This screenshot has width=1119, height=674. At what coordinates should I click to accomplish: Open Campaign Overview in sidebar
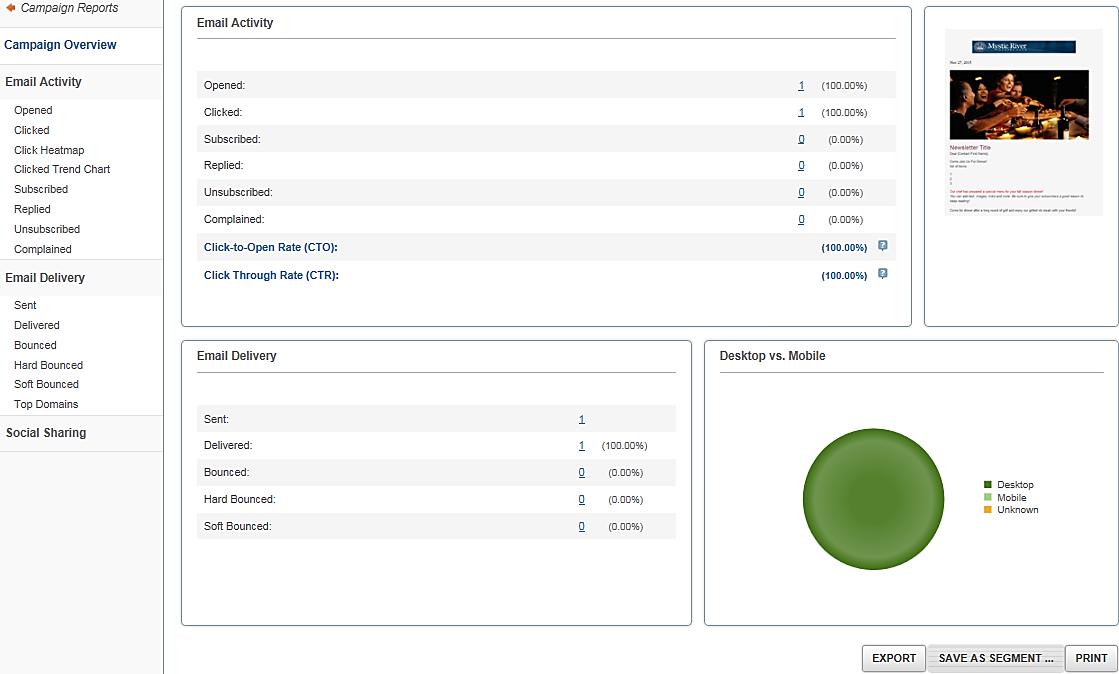point(60,45)
